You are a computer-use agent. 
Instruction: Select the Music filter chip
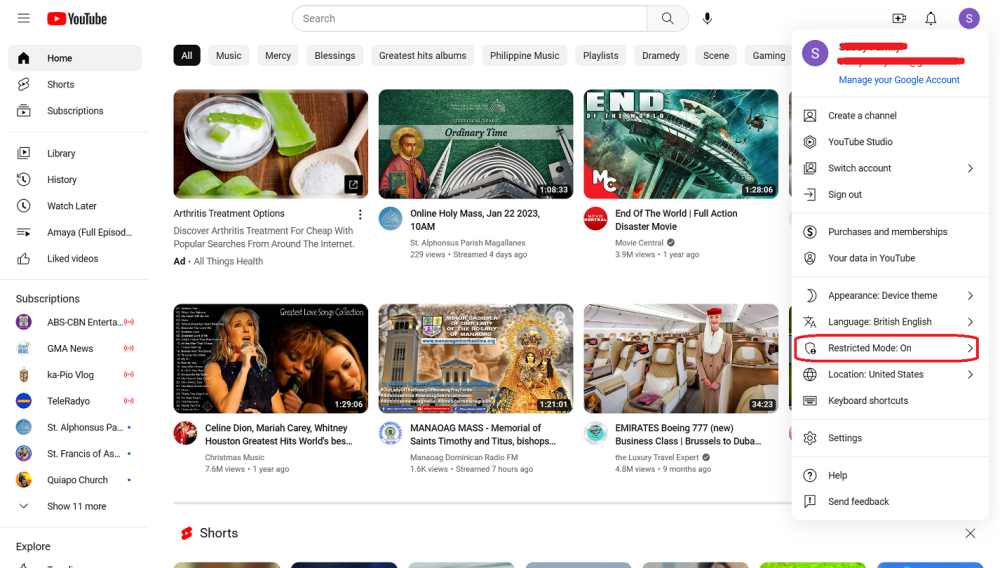(x=228, y=55)
